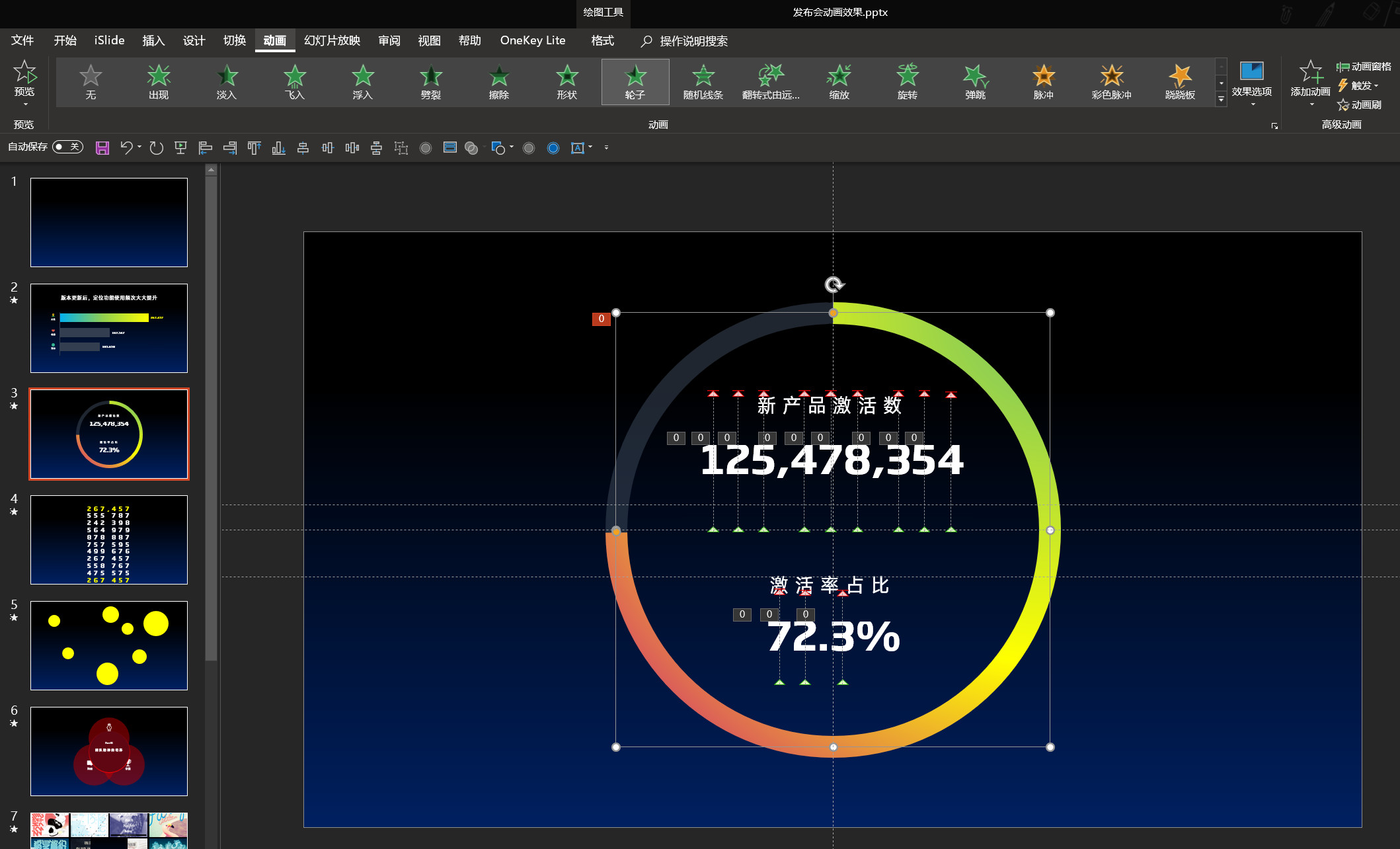Viewport: 1400px width, 849px height.
Task: Toggle the 自动保存 autosave switch
Action: coord(67,147)
